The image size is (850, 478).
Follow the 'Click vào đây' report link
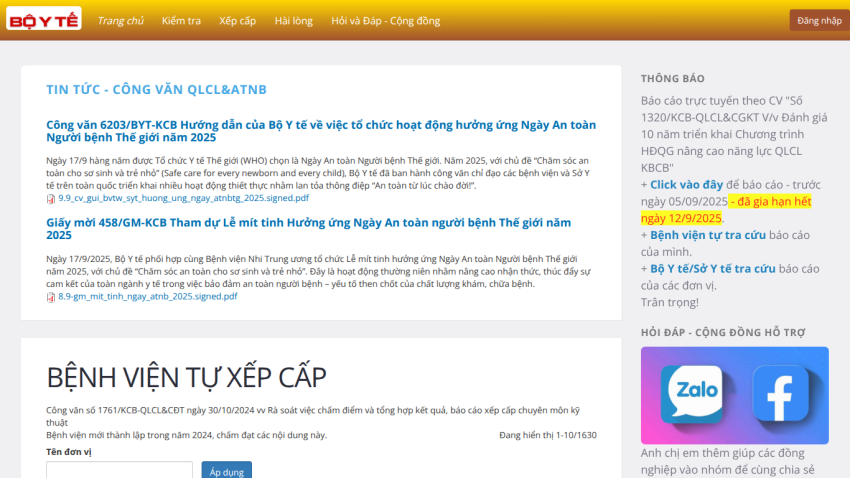click(x=686, y=185)
